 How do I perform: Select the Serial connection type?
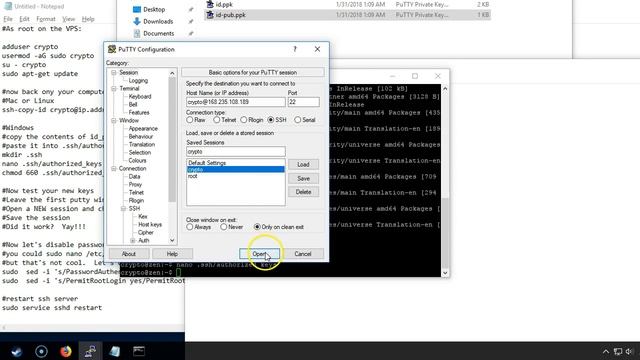pos(298,120)
